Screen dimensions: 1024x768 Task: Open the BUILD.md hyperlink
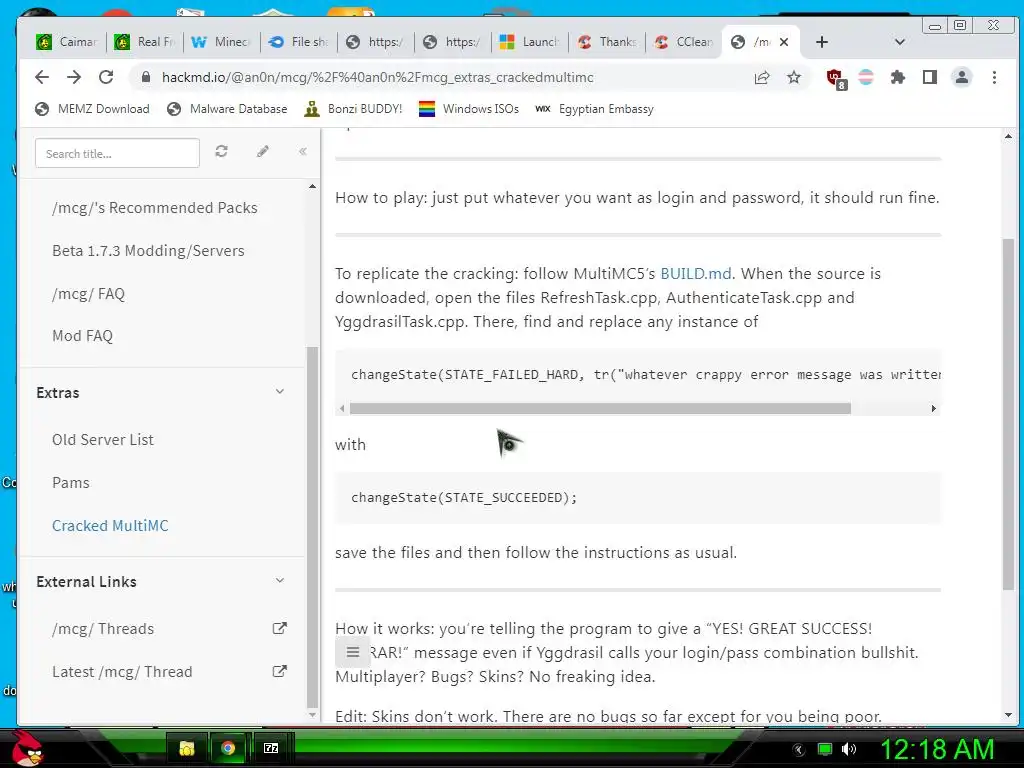696,274
